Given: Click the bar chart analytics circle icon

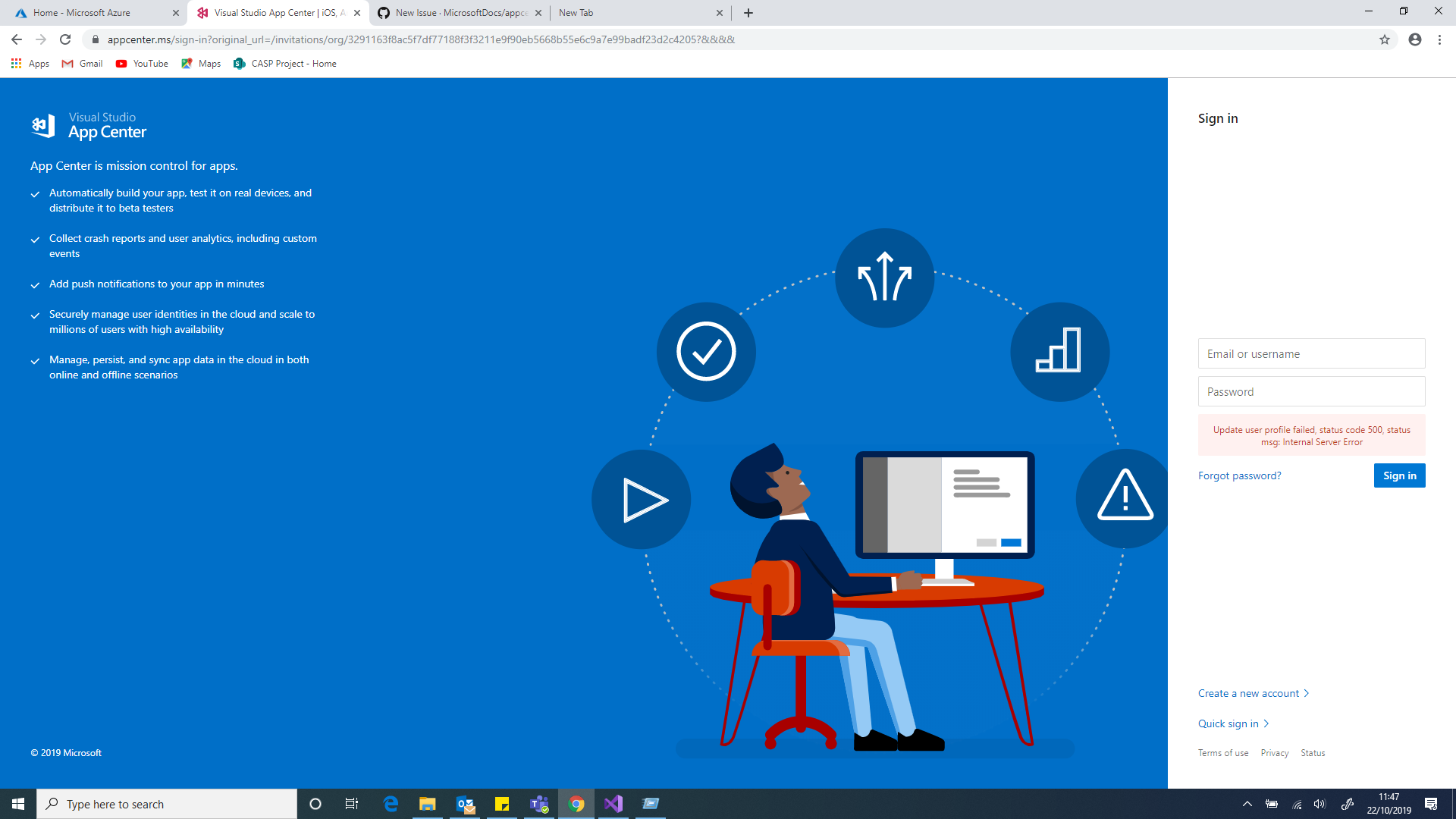Looking at the screenshot, I should [x=1059, y=352].
